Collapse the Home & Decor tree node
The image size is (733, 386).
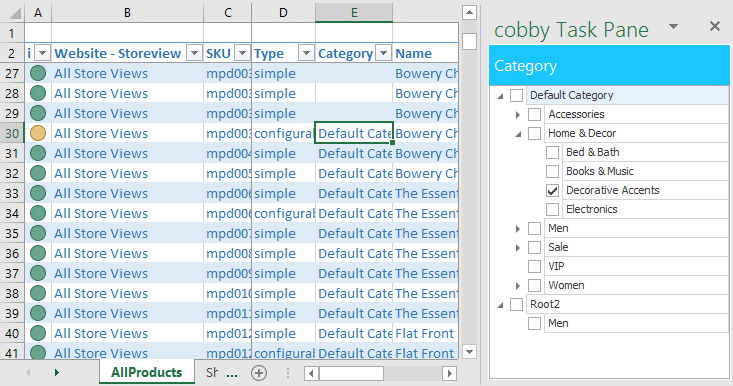point(518,134)
